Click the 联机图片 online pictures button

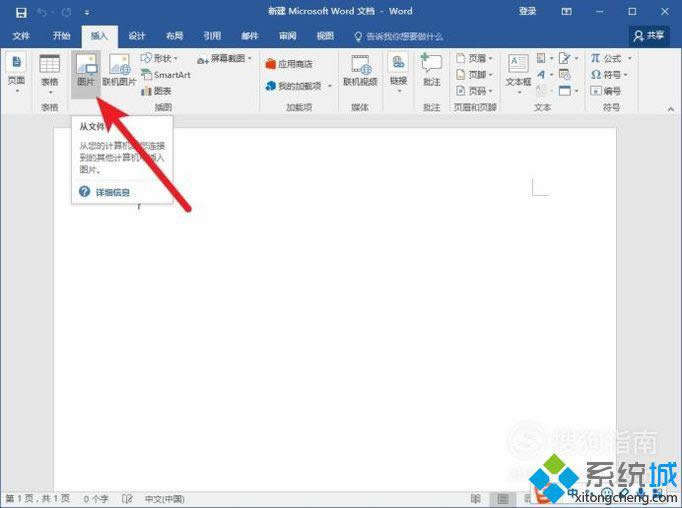[x=119, y=70]
